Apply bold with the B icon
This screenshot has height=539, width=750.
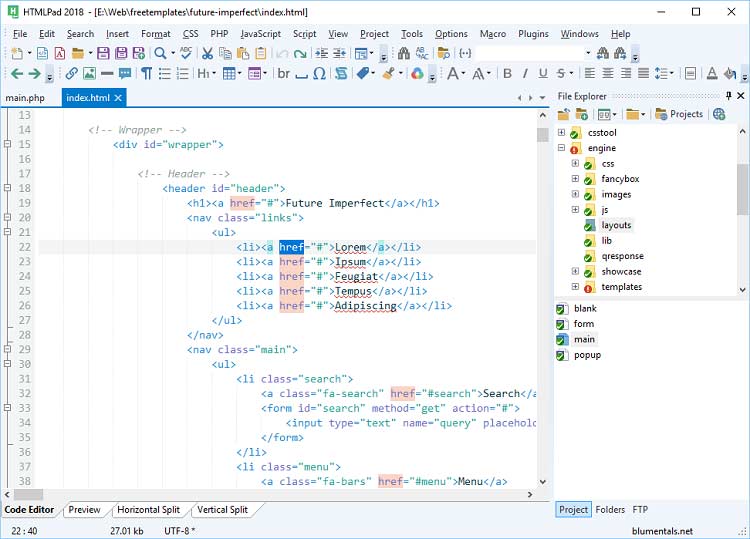pyautogui.click(x=507, y=74)
